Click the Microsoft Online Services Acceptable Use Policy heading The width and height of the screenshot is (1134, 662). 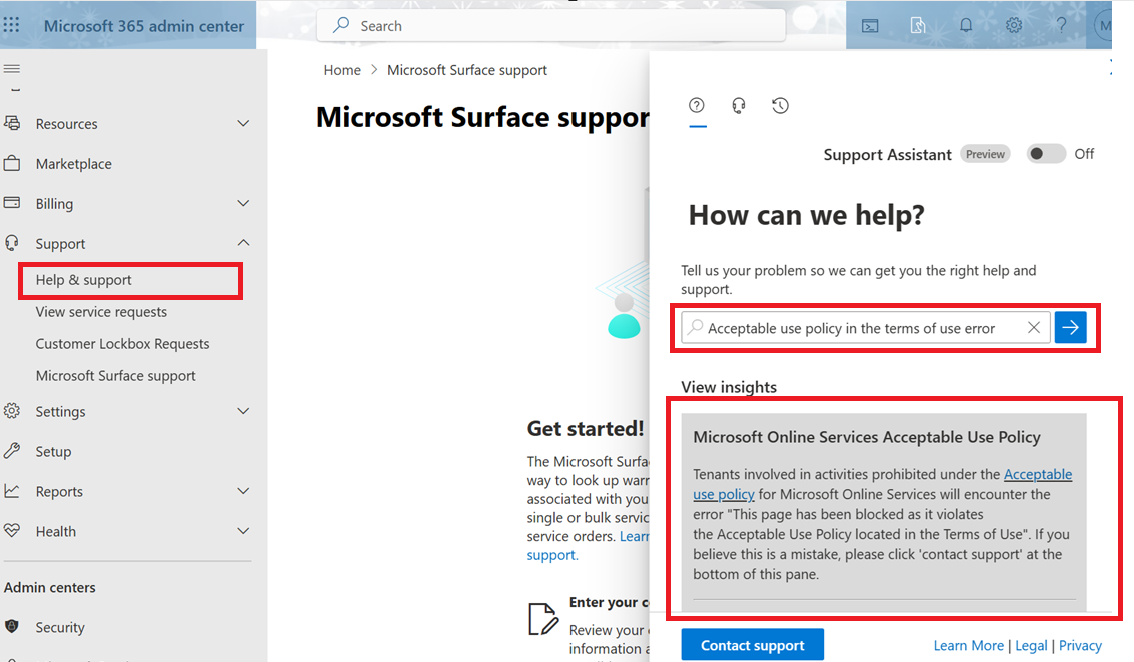(x=866, y=437)
